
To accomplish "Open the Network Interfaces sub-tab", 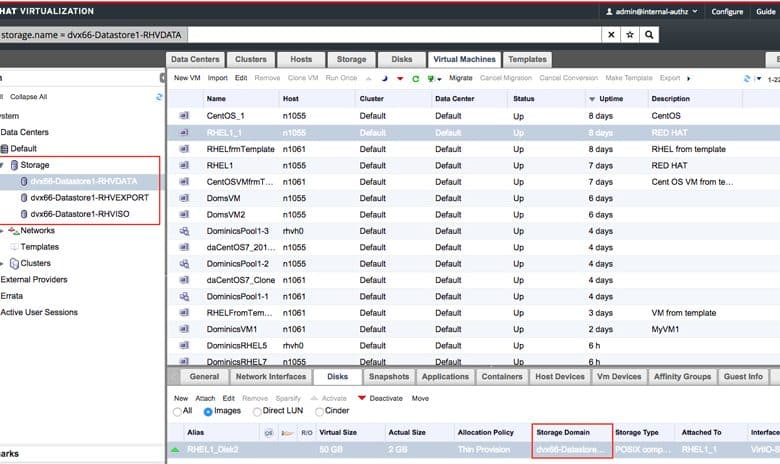I will tap(271, 376).
